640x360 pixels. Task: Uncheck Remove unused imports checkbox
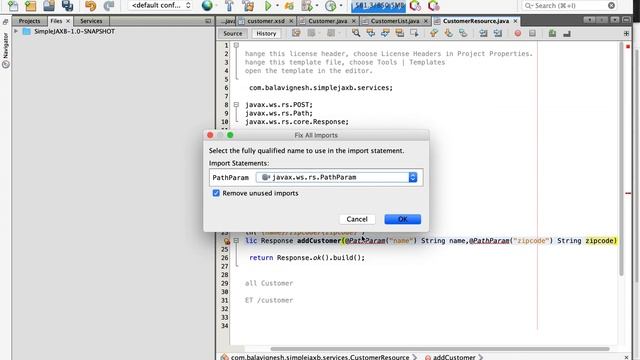click(x=216, y=193)
